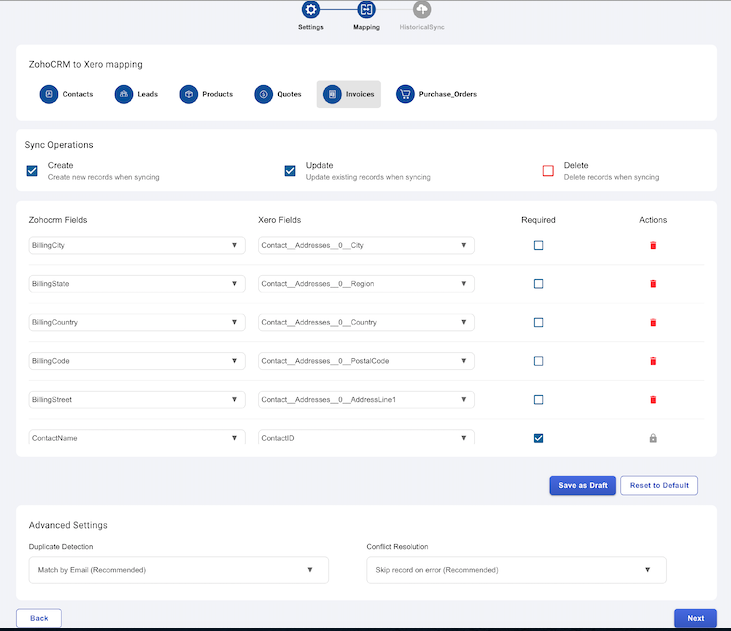Open the BillingState Zohocrm field dropdown
The height and width of the screenshot is (631, 731).
point(137,284)
